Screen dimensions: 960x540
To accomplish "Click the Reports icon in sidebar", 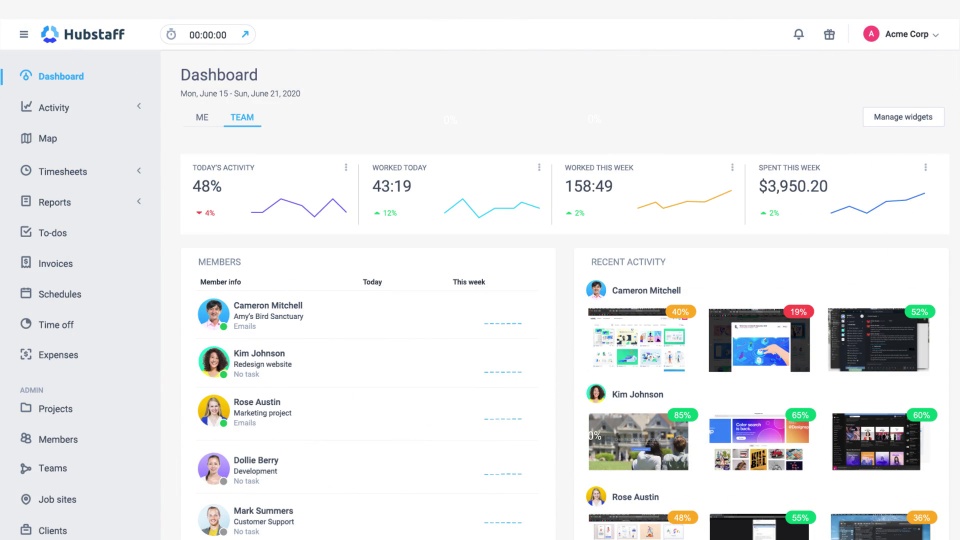I will [x=26, y=201].
